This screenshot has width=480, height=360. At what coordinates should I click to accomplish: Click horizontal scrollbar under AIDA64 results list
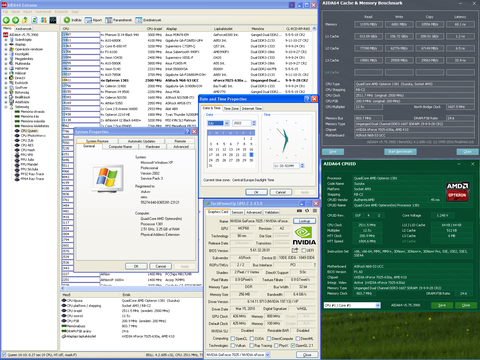132,288
